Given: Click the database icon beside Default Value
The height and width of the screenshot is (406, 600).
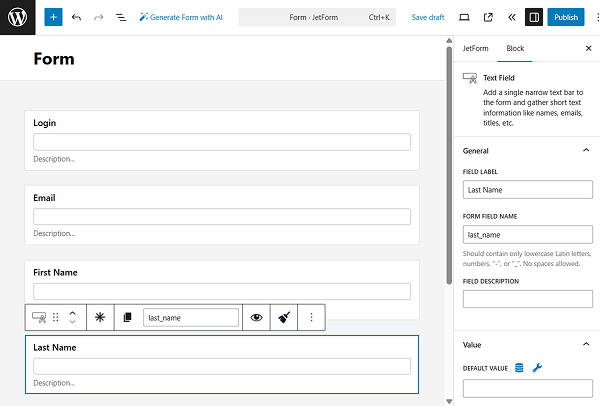Looking at the screenshot, I should (519, 368).
